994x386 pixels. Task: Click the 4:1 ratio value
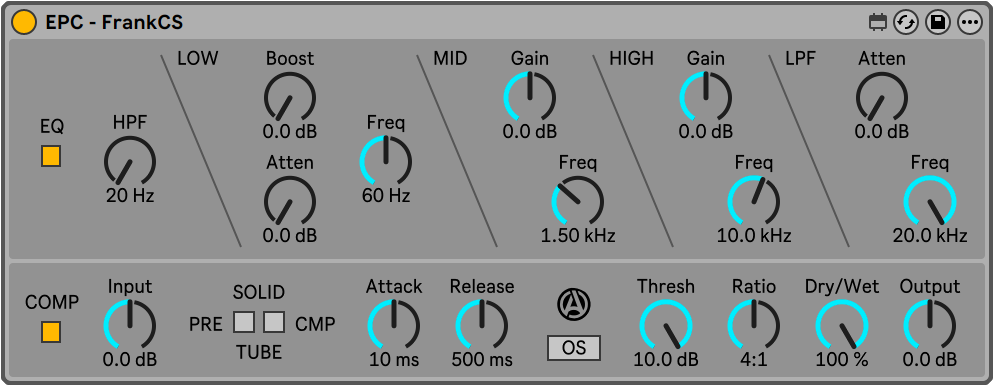click(x=754, y=360)
